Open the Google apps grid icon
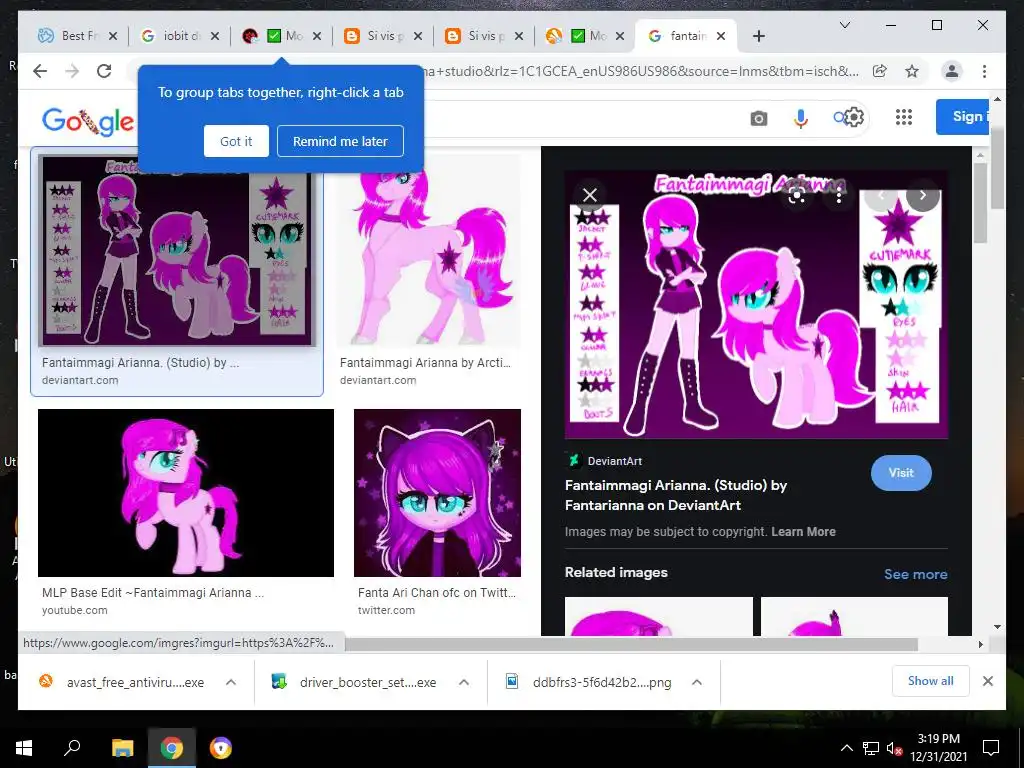 pos(904,117)
